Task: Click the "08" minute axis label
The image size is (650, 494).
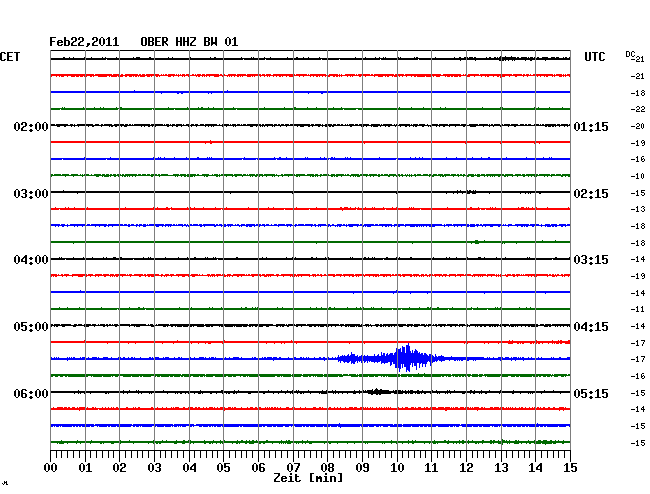Action: (x=327, y=468)
